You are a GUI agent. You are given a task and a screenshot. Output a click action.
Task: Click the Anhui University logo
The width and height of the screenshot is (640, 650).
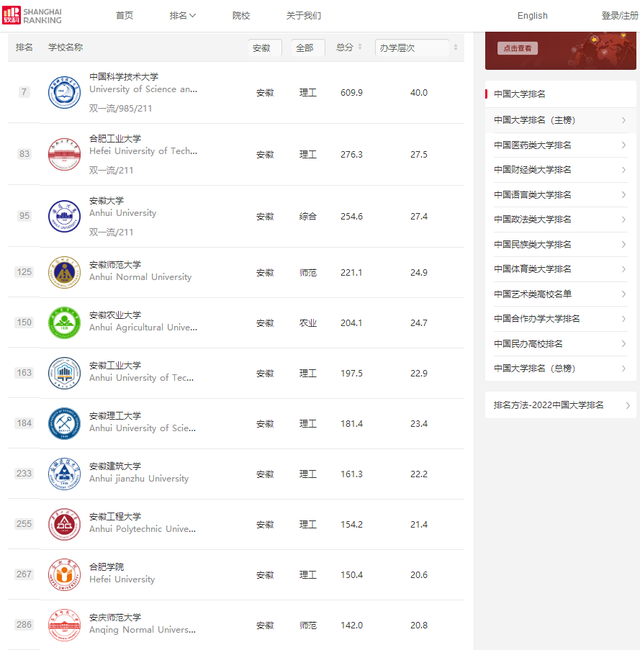pyautogui.click(x=64, y=216)
